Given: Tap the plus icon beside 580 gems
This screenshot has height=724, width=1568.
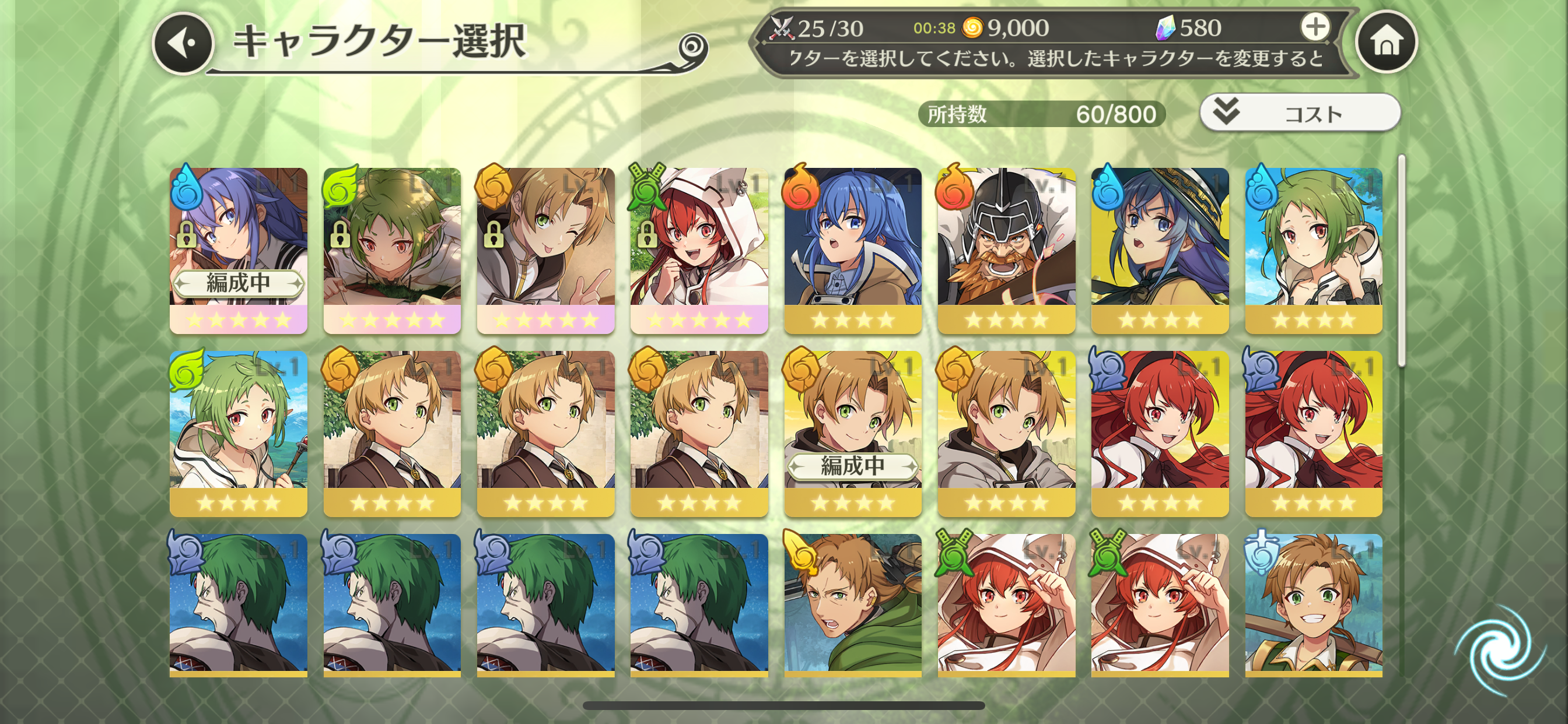Looking at the screenshot, I should 1315,27.
